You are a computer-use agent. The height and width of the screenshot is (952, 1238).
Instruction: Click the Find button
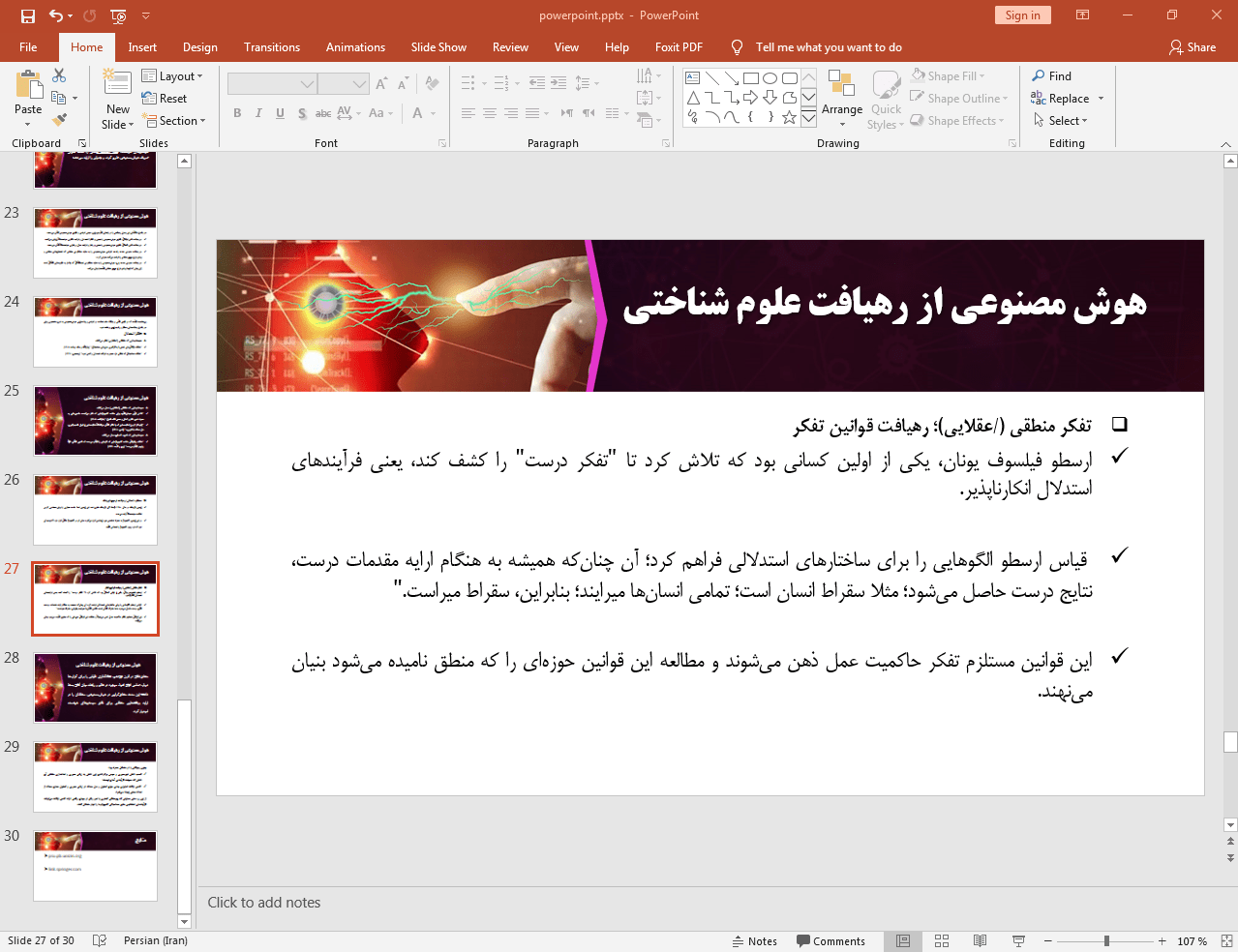click(x=1051, y=76)
